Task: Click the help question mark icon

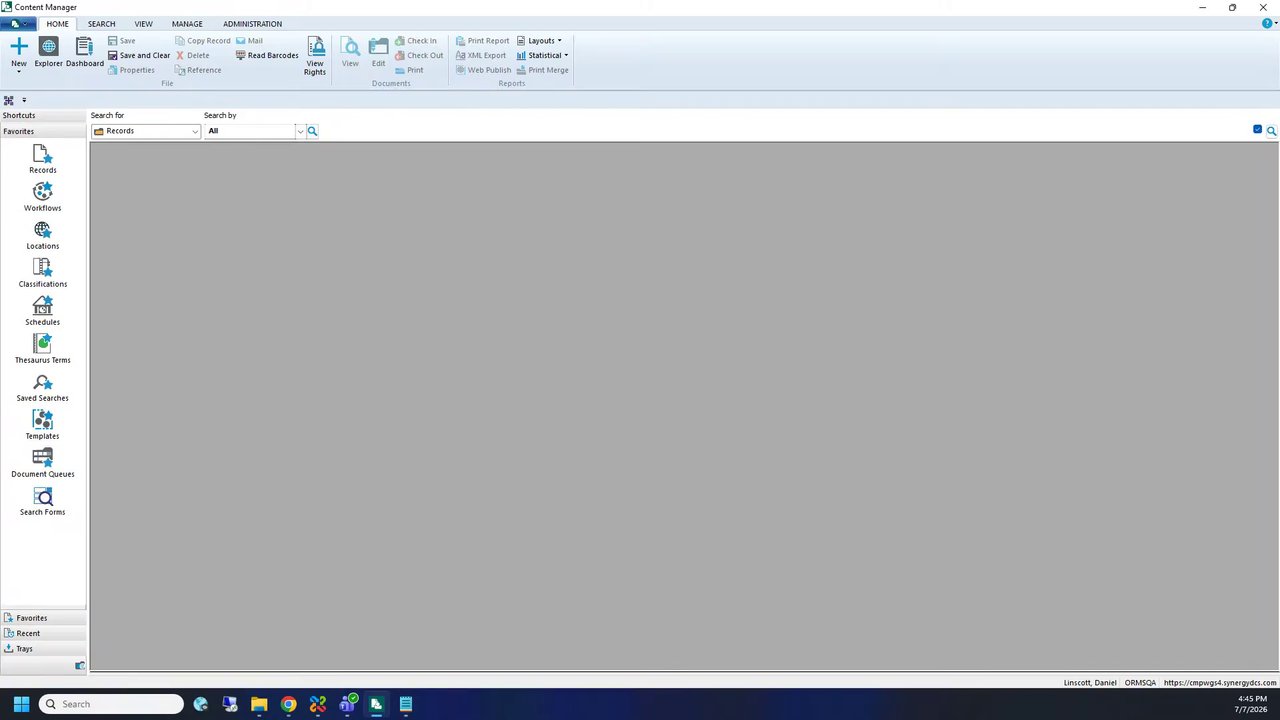Action: [x=1267, y=23]
